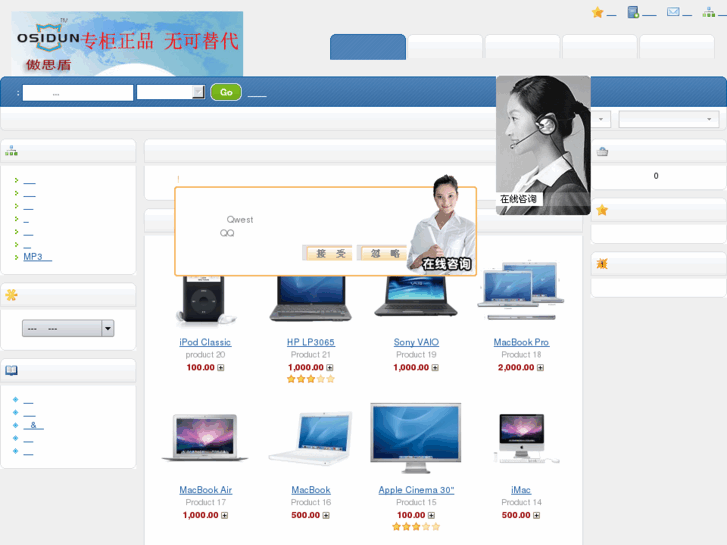Open the OSIDUN logo banner
Image resolution: width=727 pixels, height=545 pixels.
pyautogui.click(x=127, y=44)
